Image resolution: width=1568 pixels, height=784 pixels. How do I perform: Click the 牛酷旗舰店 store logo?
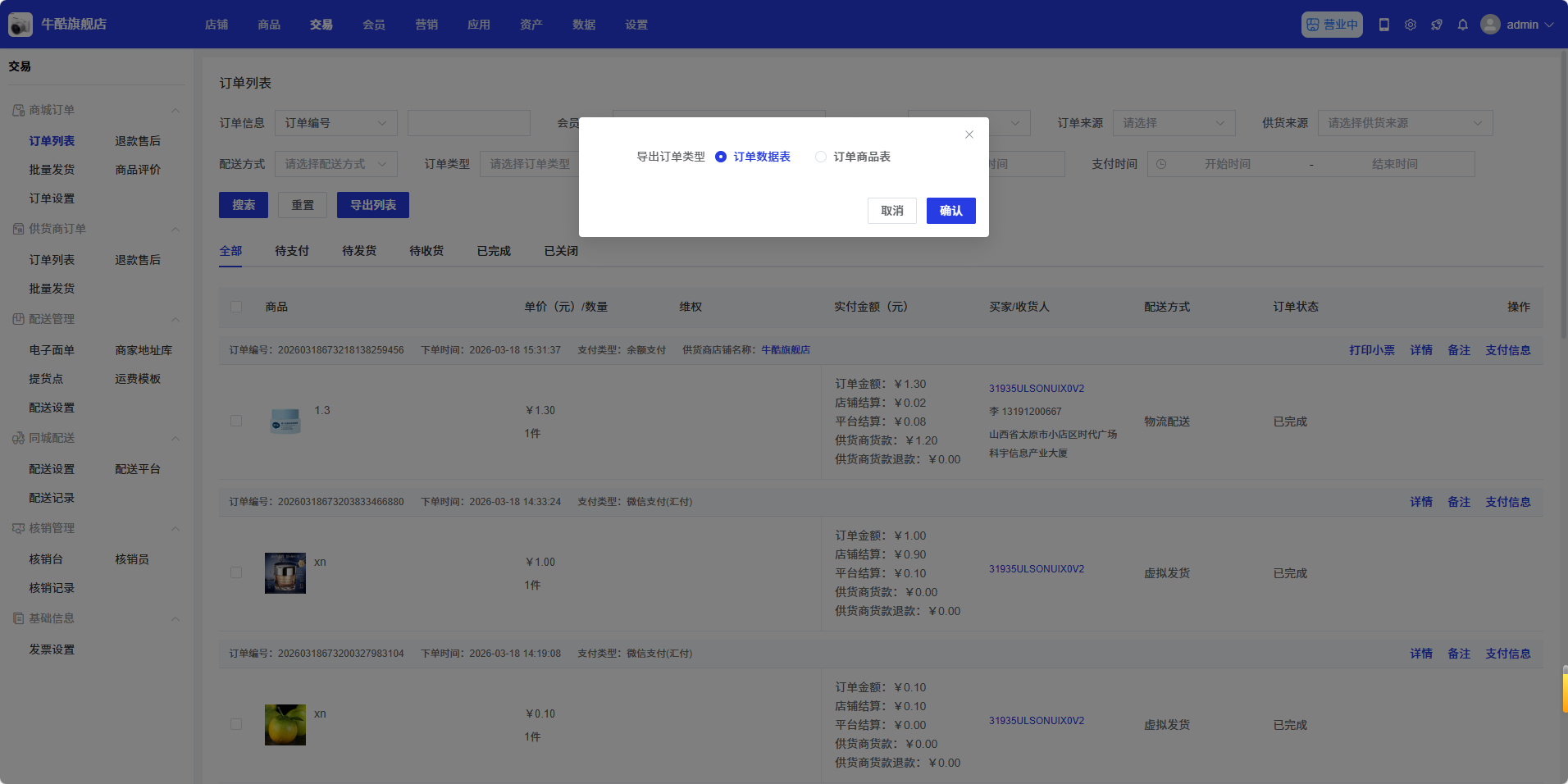pos(21,25)
